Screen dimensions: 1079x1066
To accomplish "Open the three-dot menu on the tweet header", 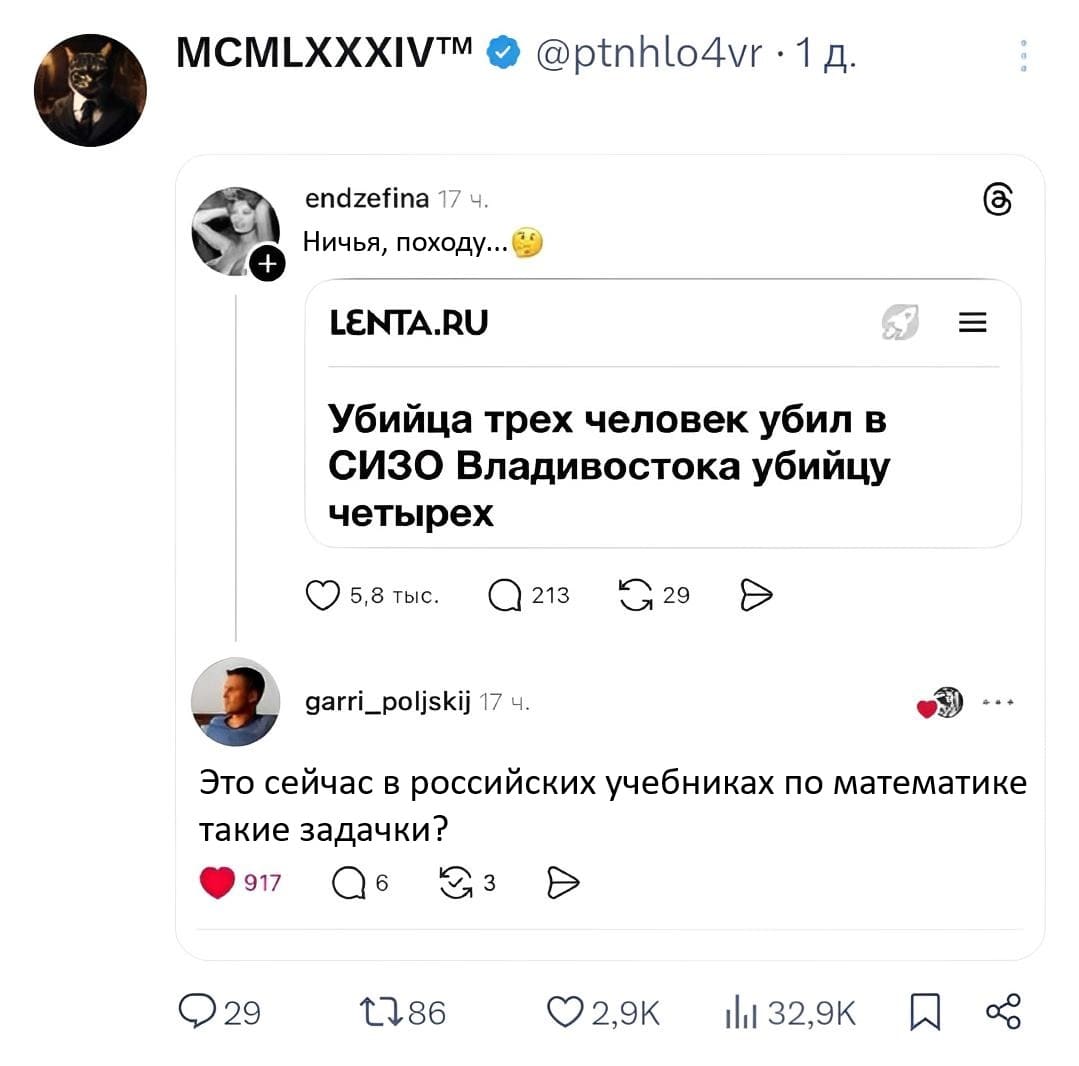I will 1023,56.
